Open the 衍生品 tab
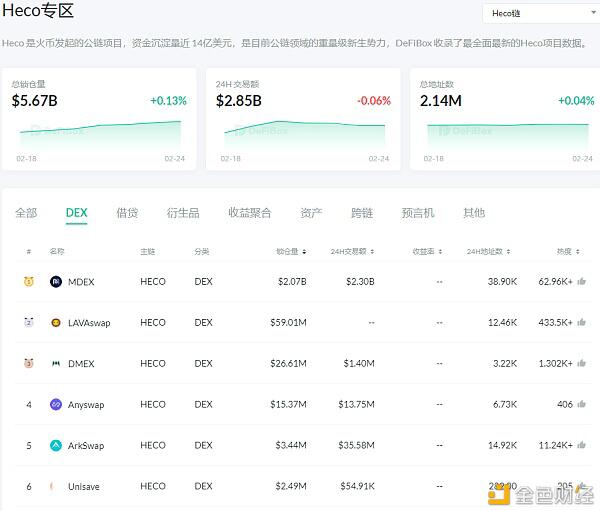600x511 pixels. 183,213
